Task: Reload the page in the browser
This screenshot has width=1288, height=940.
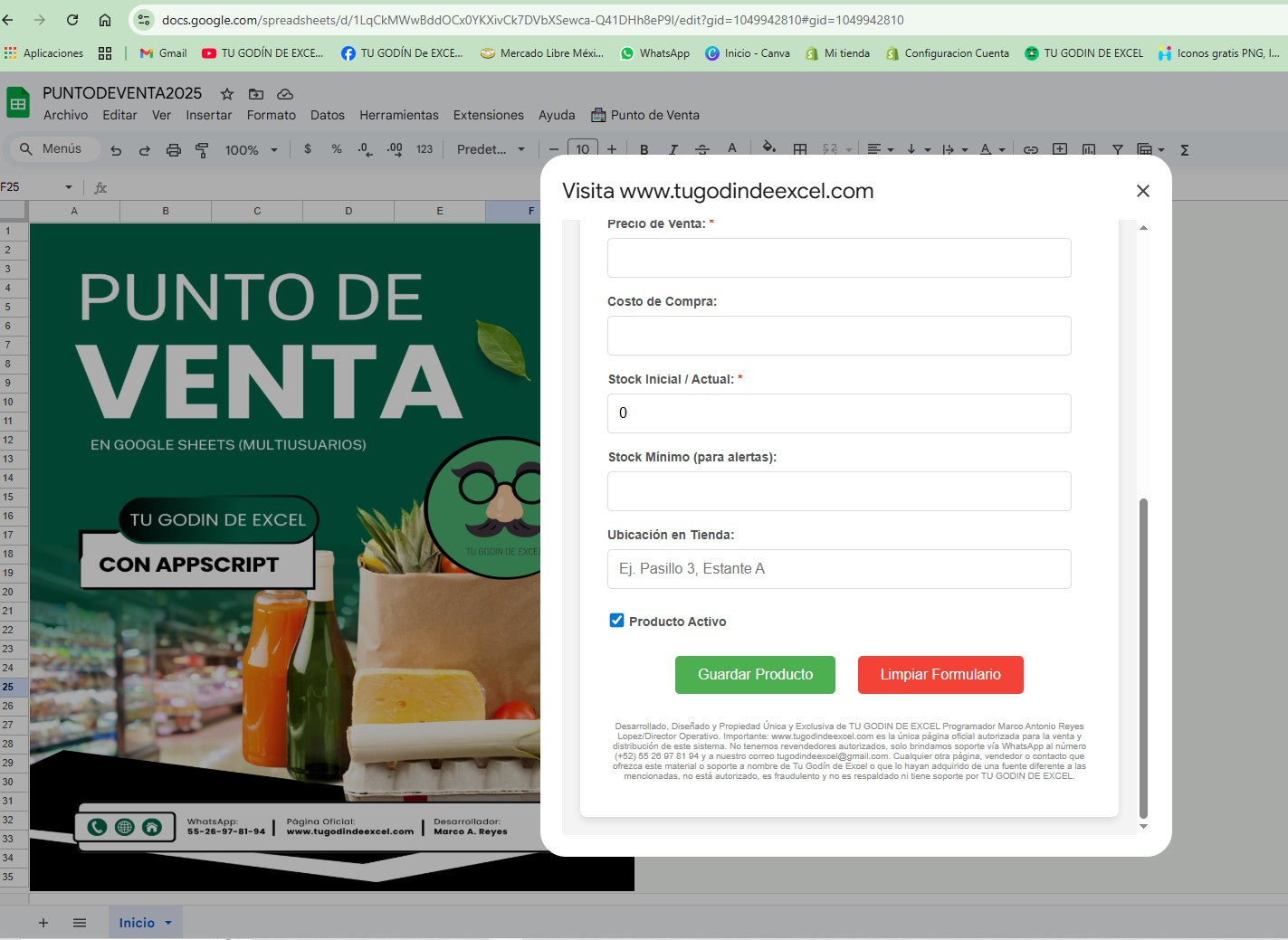Action: click(72, 20)
